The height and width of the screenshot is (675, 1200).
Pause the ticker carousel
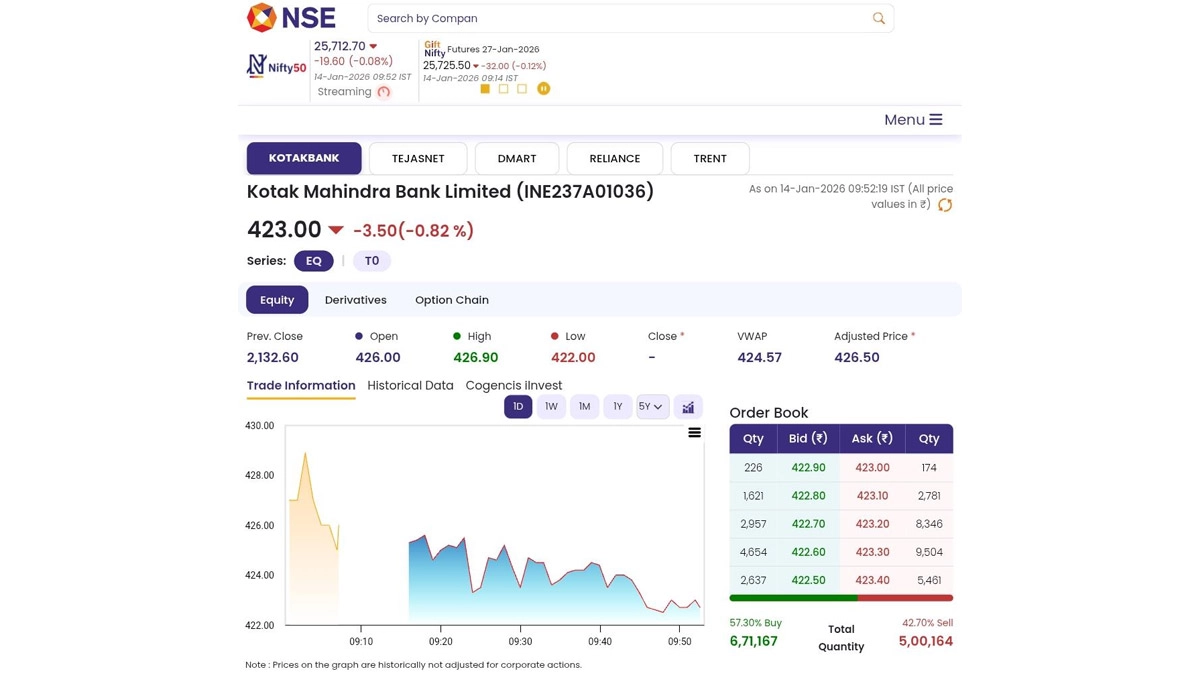click(x=543, y=89)
